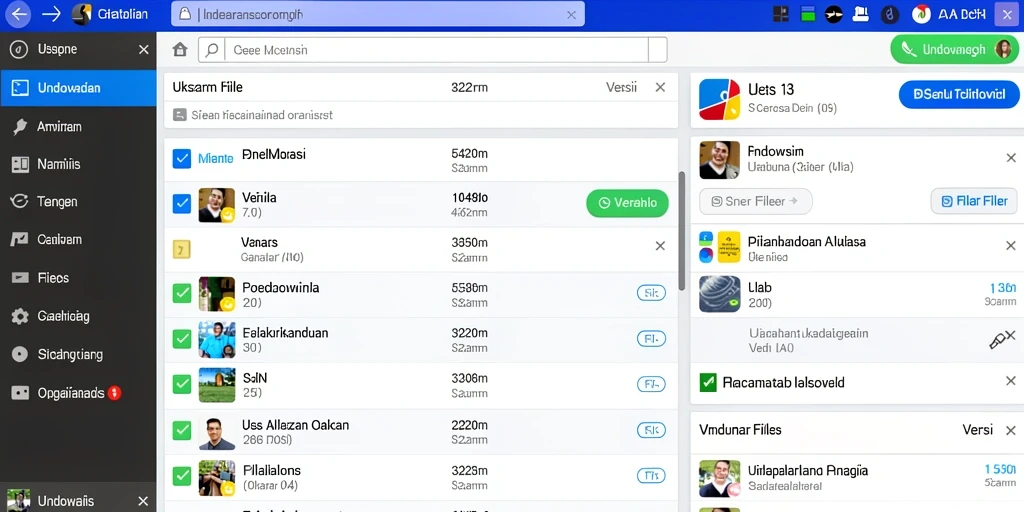Screen dimensions: 1024x512
Task: Toggle the green checkbox next to Poedaowinla
Action: (x=182, y=293)
